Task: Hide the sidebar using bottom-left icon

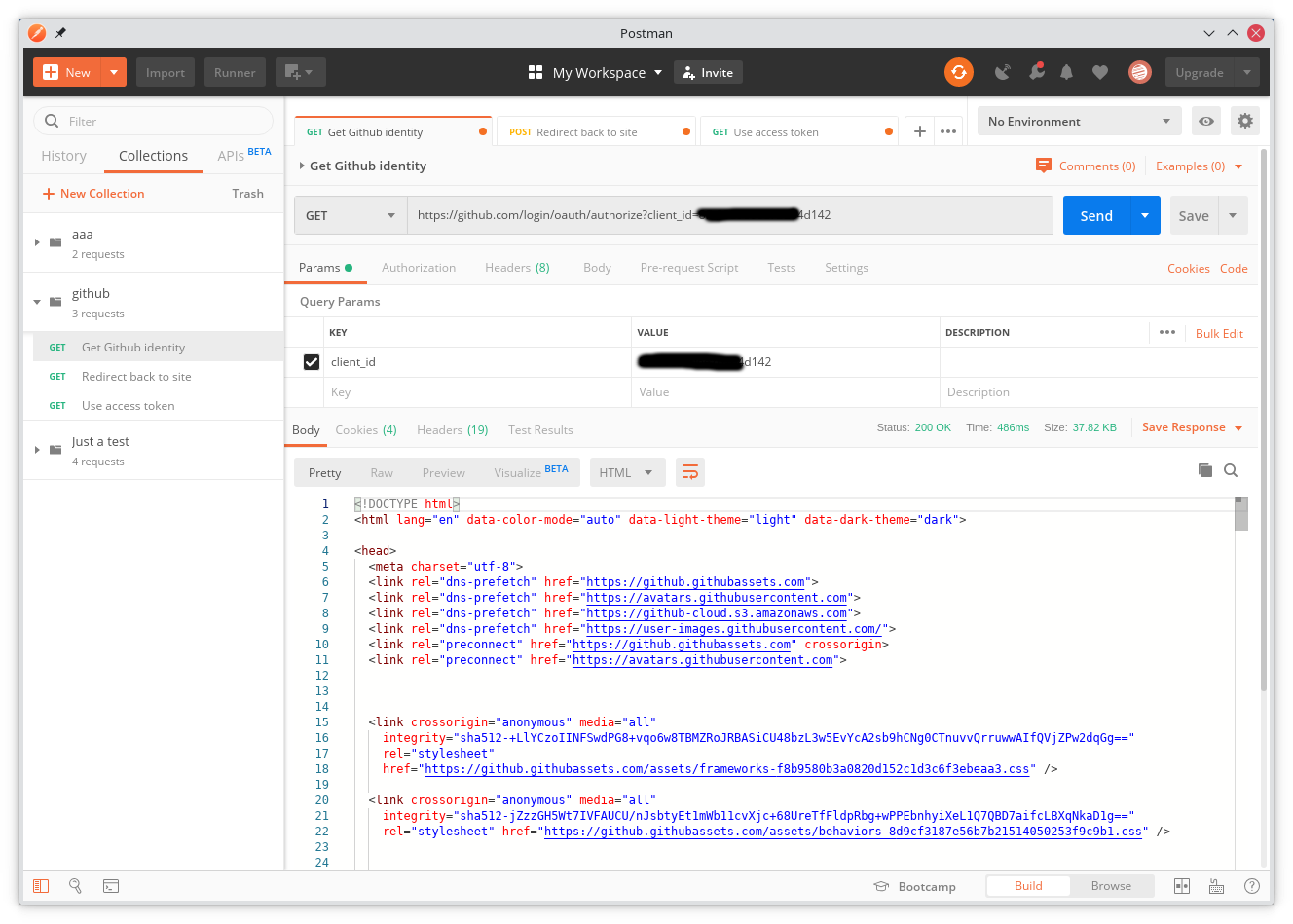Action: click(x=41, y=886)
